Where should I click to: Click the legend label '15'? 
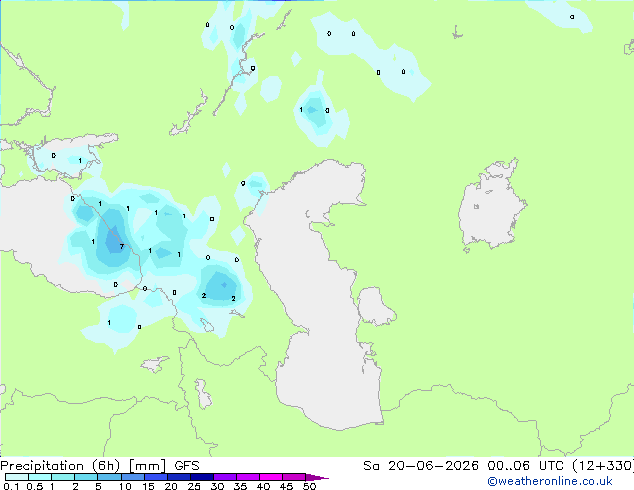pyautogui.click(x=148, y=486)
